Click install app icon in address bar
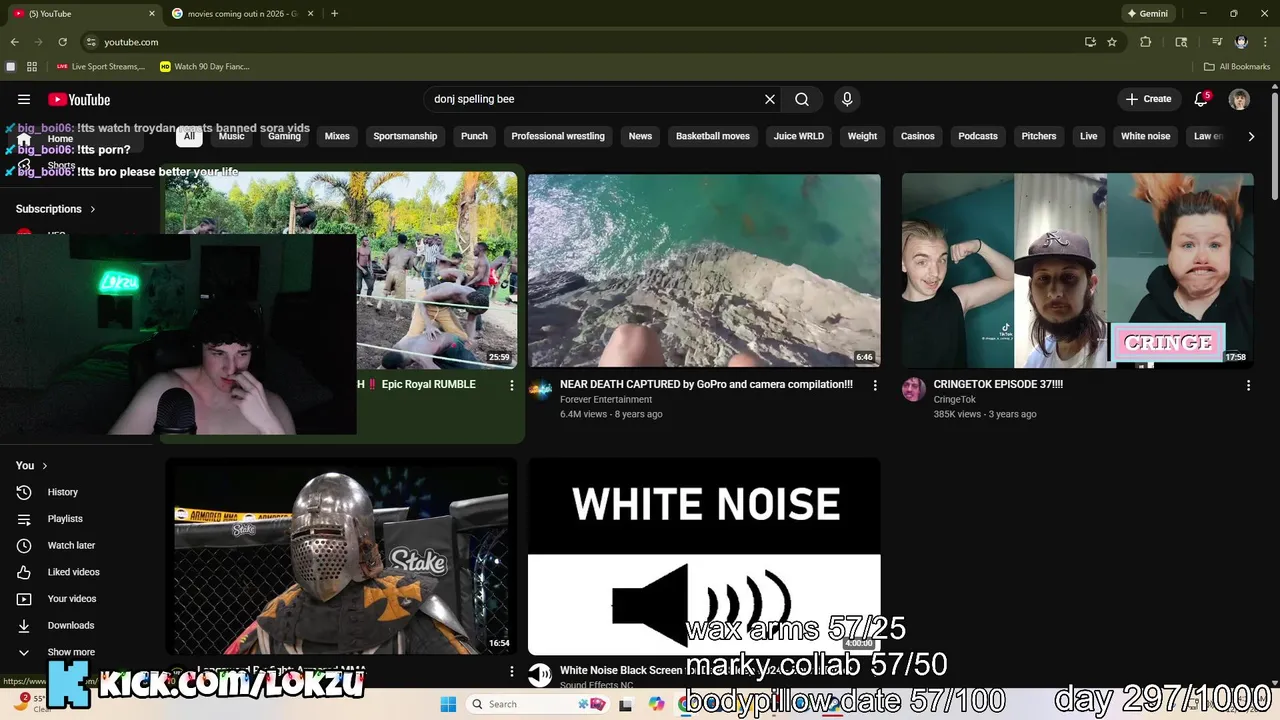Image resolution: width=1280 pixels, height=720 pixels. click(x=1090, y=42)
